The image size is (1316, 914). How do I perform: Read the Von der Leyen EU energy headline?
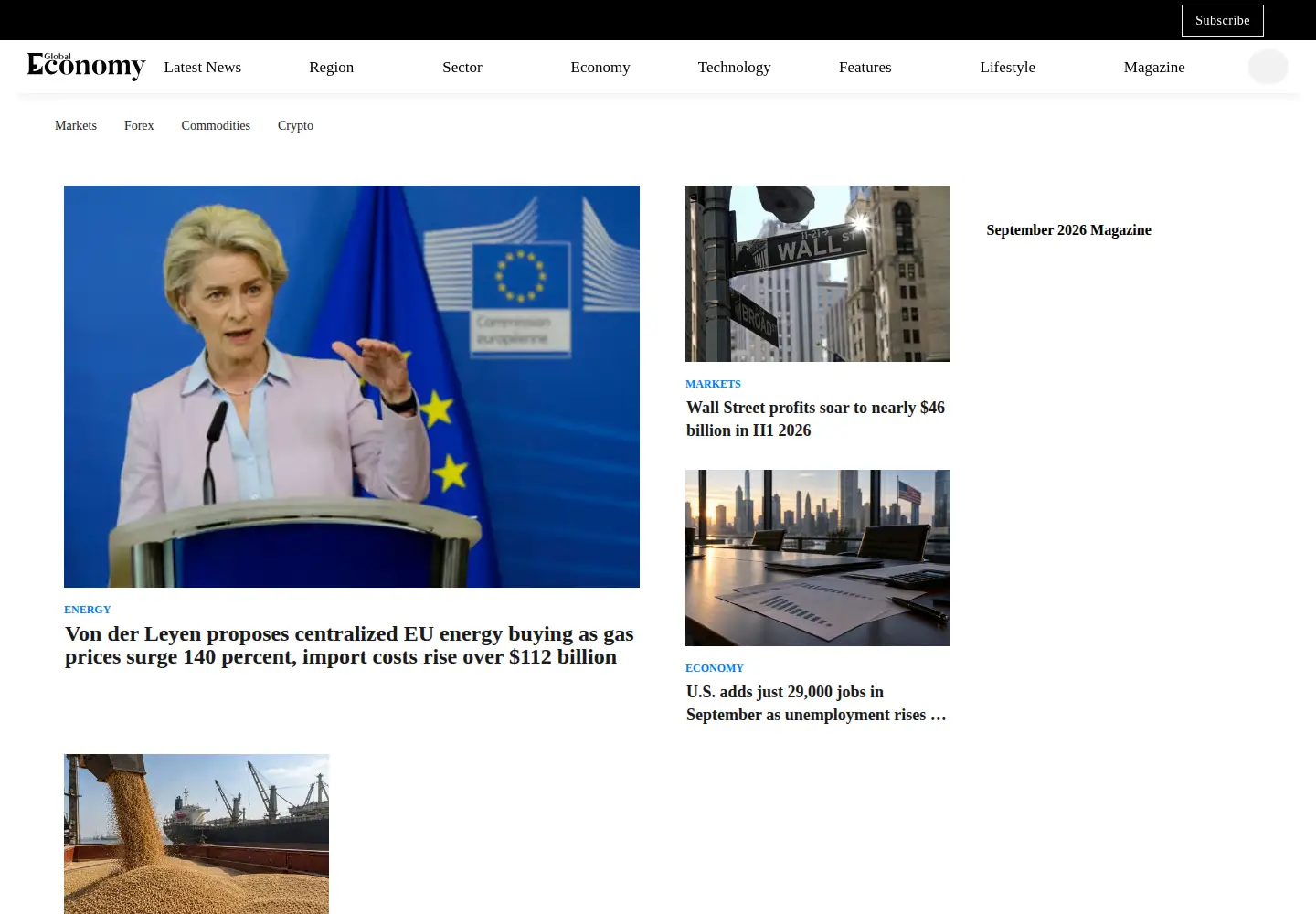(x=349, y=645)
